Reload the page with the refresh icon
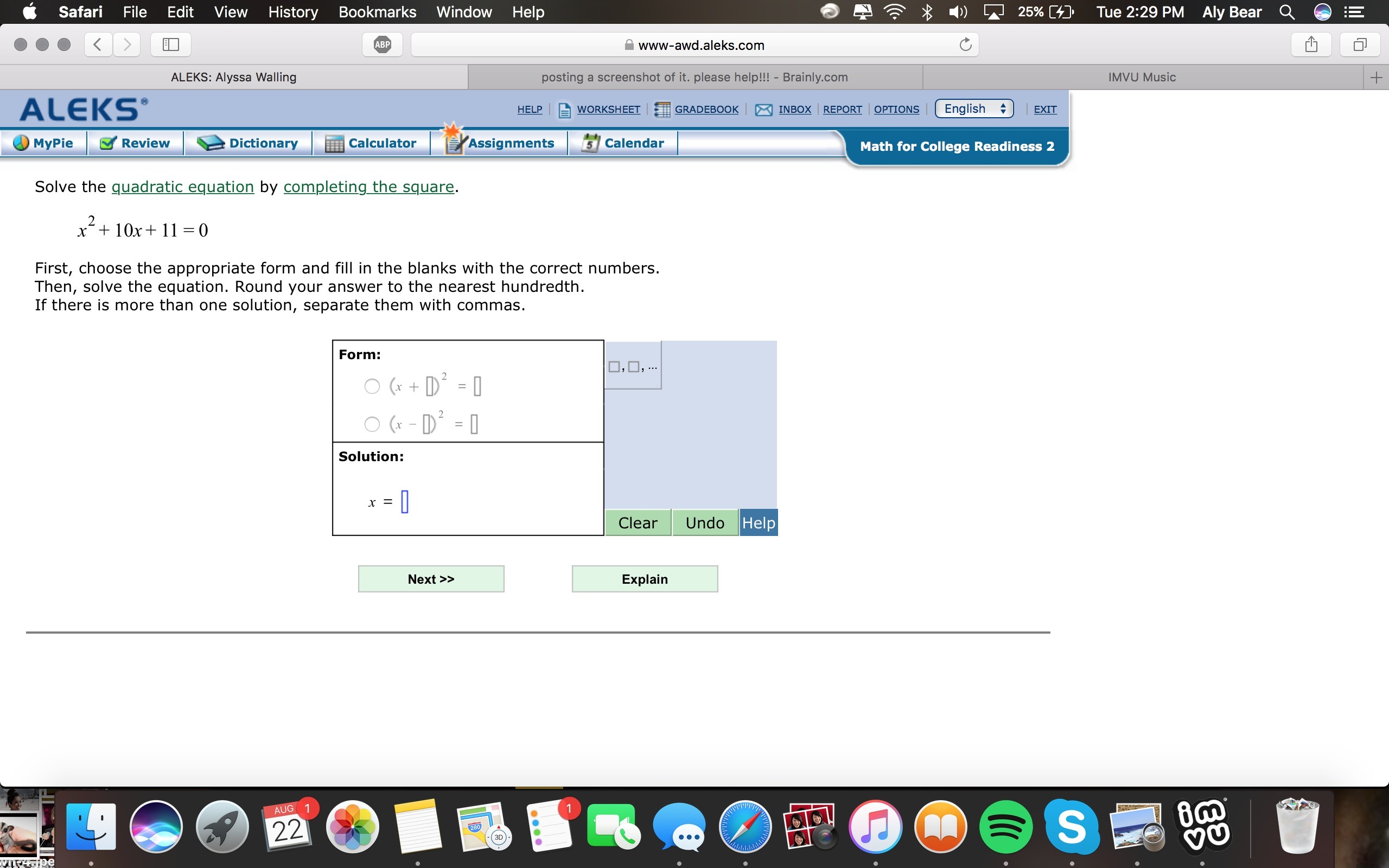 click(x=965, y=45)
